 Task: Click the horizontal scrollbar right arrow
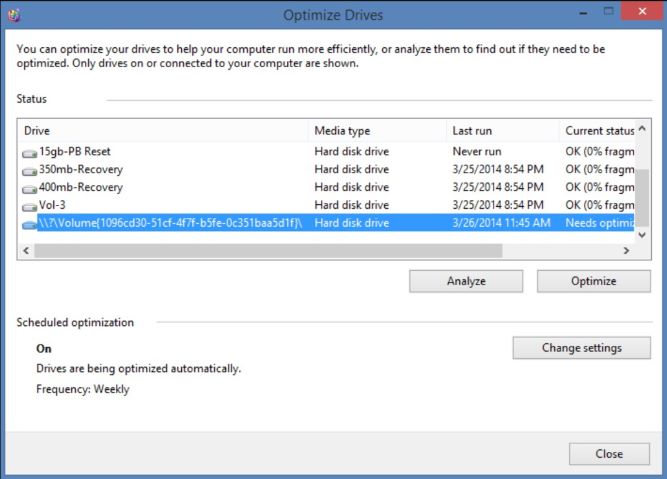pos(625,250)
